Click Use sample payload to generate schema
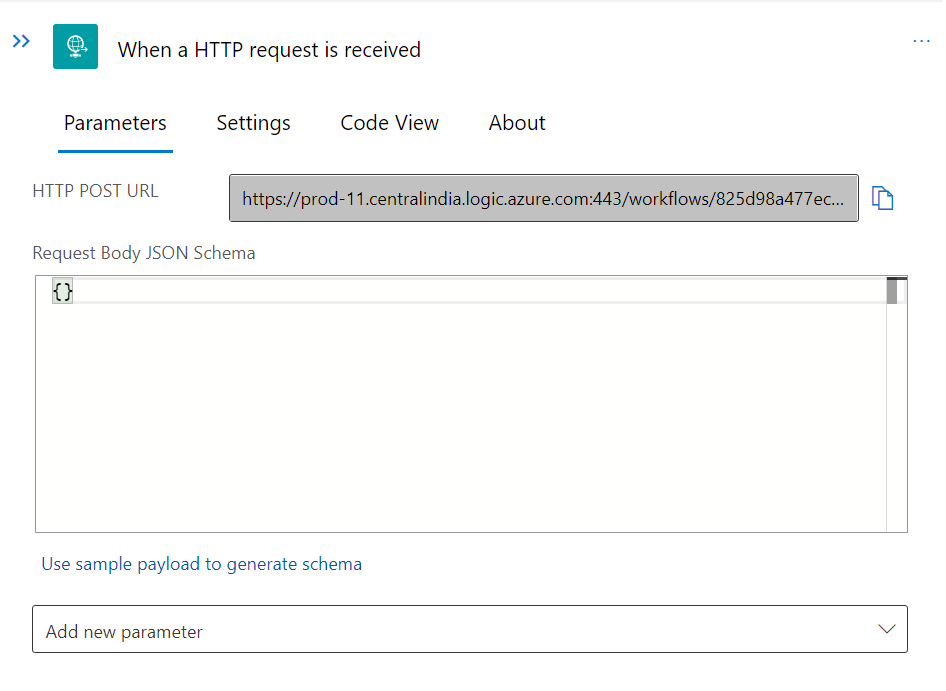This screenshot has width=946, height=691. tap(201, 564)
